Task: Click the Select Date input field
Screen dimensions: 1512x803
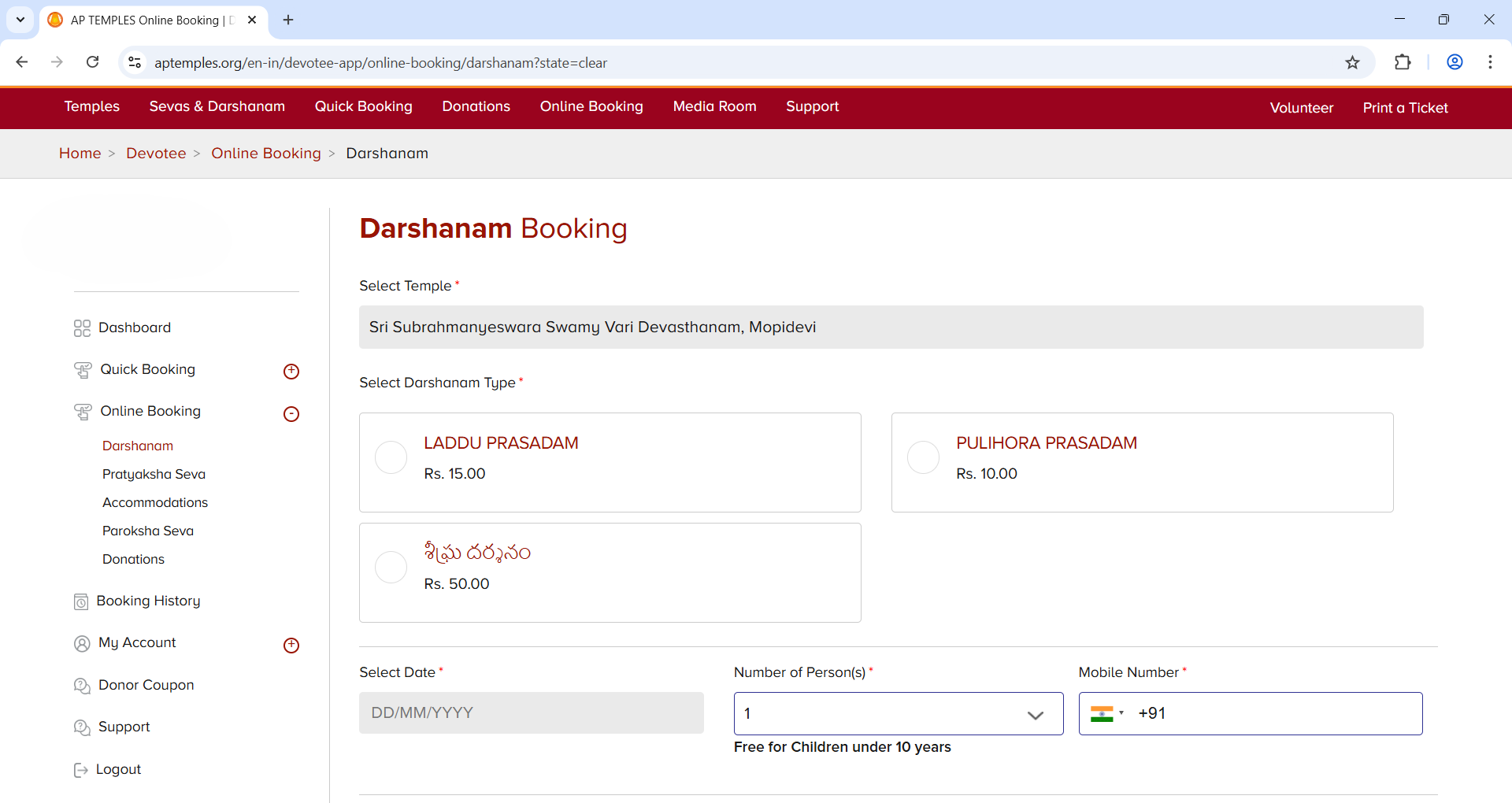Action: coord(531,713)
